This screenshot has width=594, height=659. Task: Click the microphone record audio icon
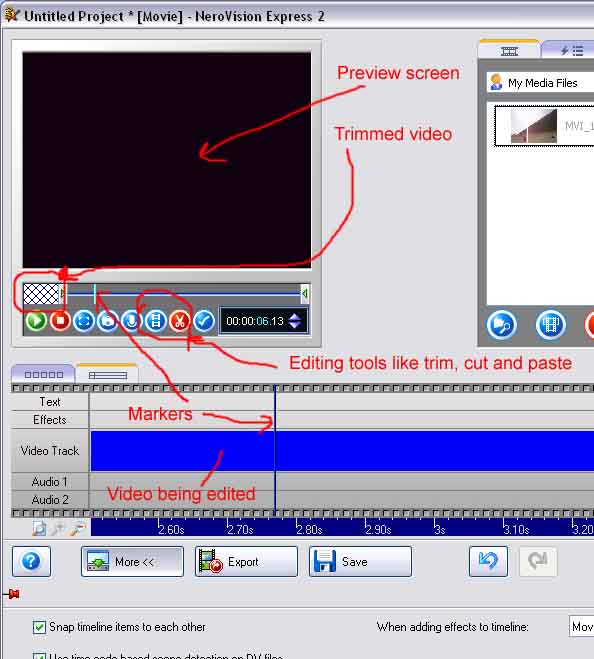coord(132,322)
